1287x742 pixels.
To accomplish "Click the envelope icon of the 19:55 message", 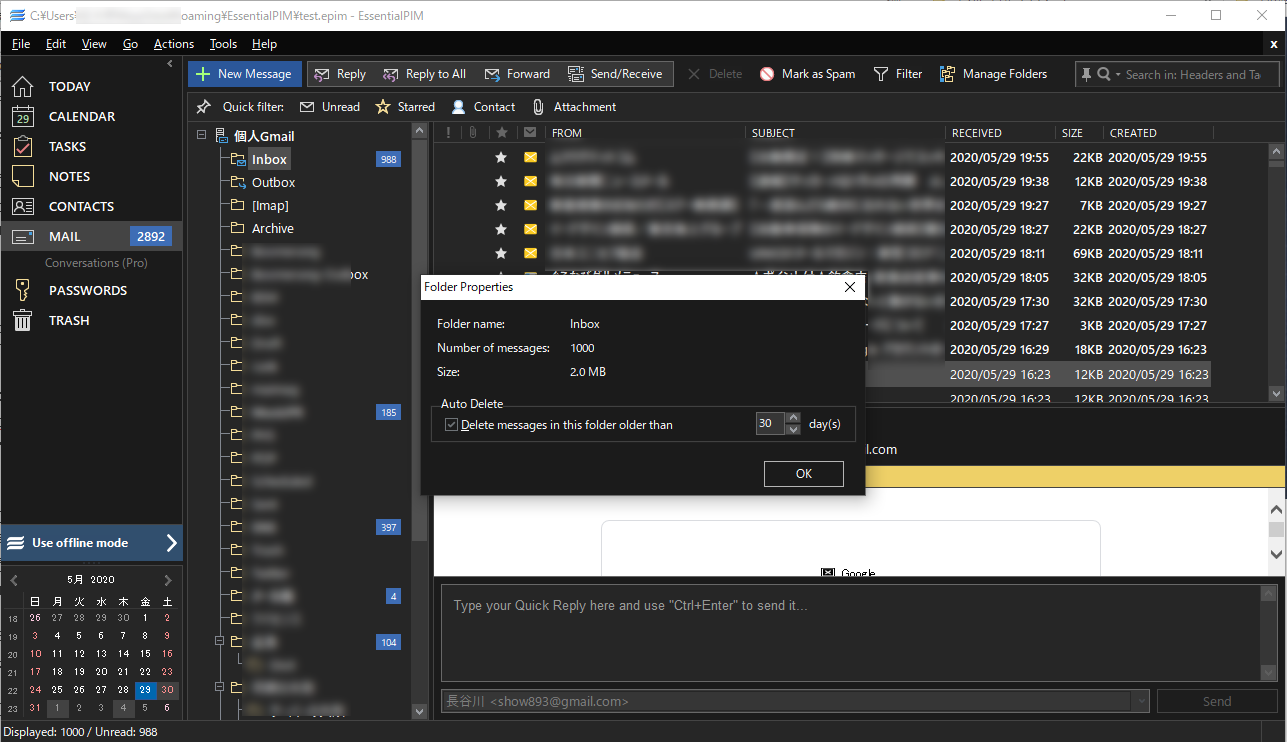I will [530, 157].
